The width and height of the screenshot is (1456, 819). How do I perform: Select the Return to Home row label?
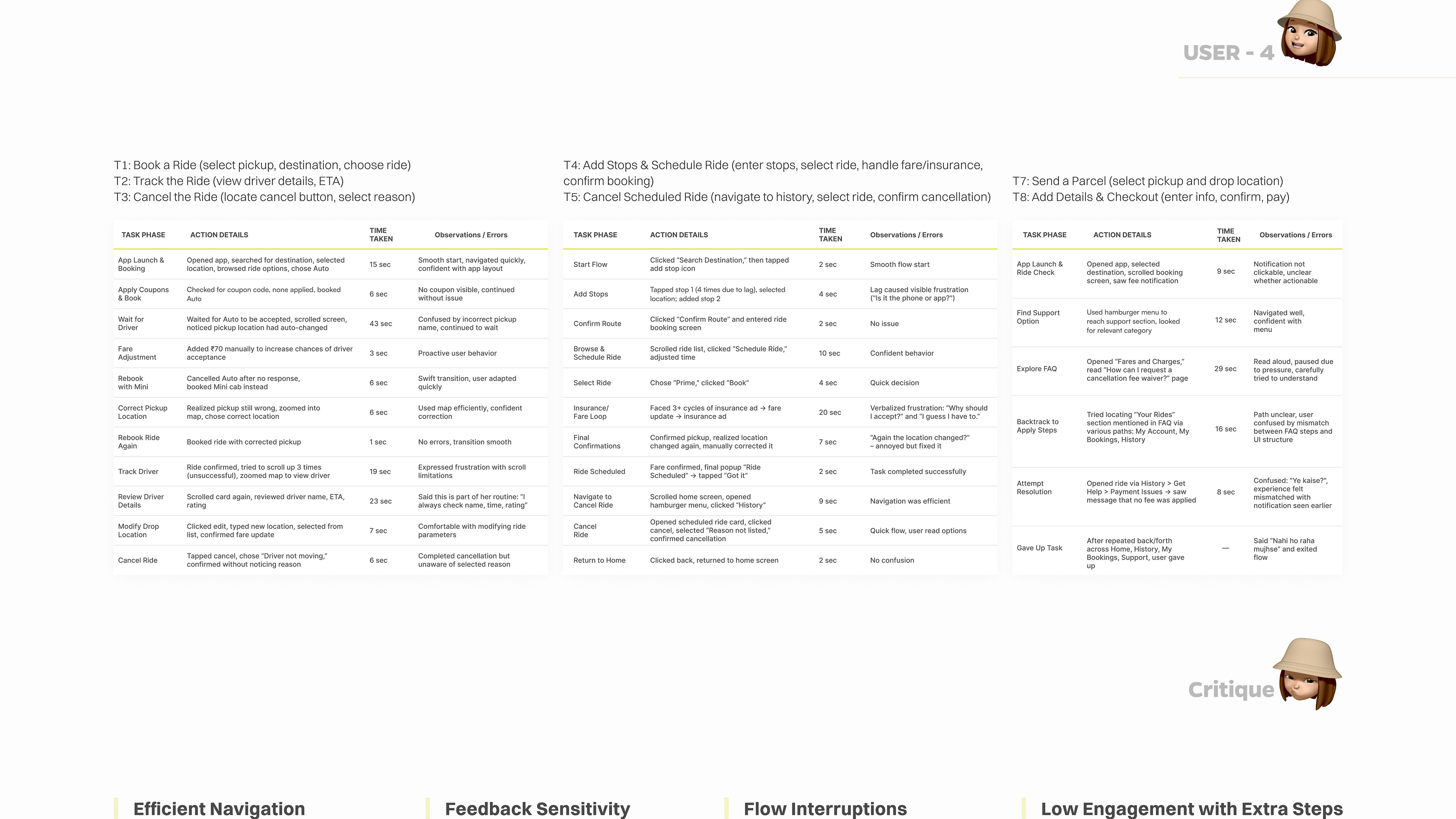[x=599, y=560]
